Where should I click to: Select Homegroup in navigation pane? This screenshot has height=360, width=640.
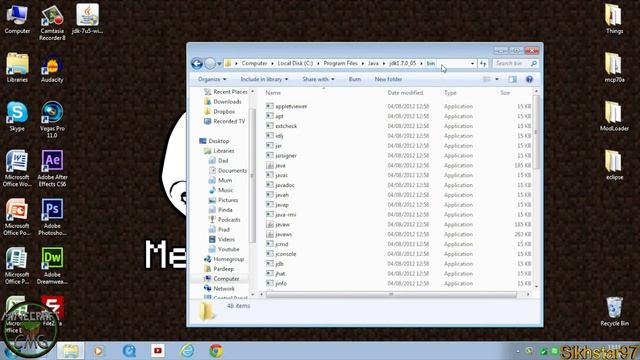point(224,259)
